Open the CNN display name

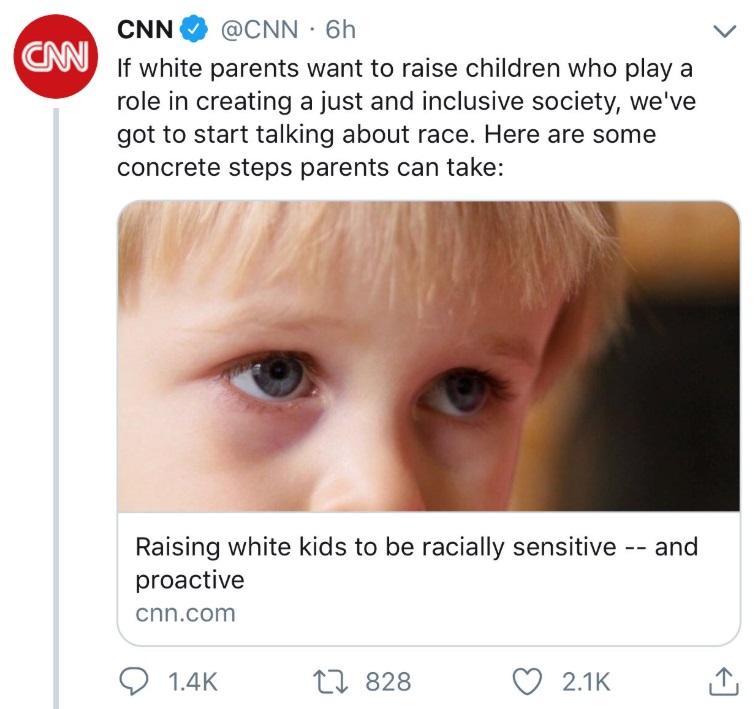pos(144,30)
